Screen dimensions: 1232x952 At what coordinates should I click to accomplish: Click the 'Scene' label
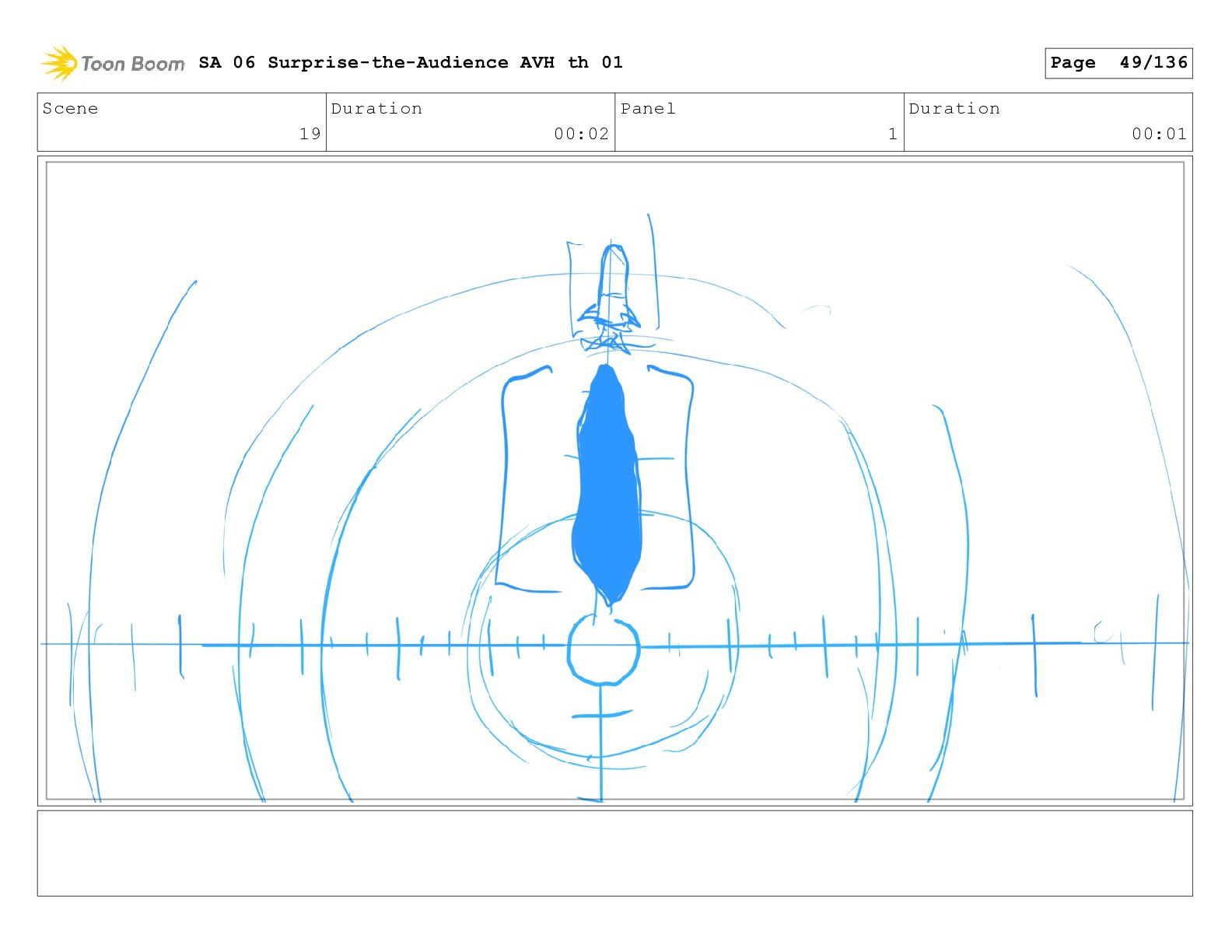(x=70, y=108)
